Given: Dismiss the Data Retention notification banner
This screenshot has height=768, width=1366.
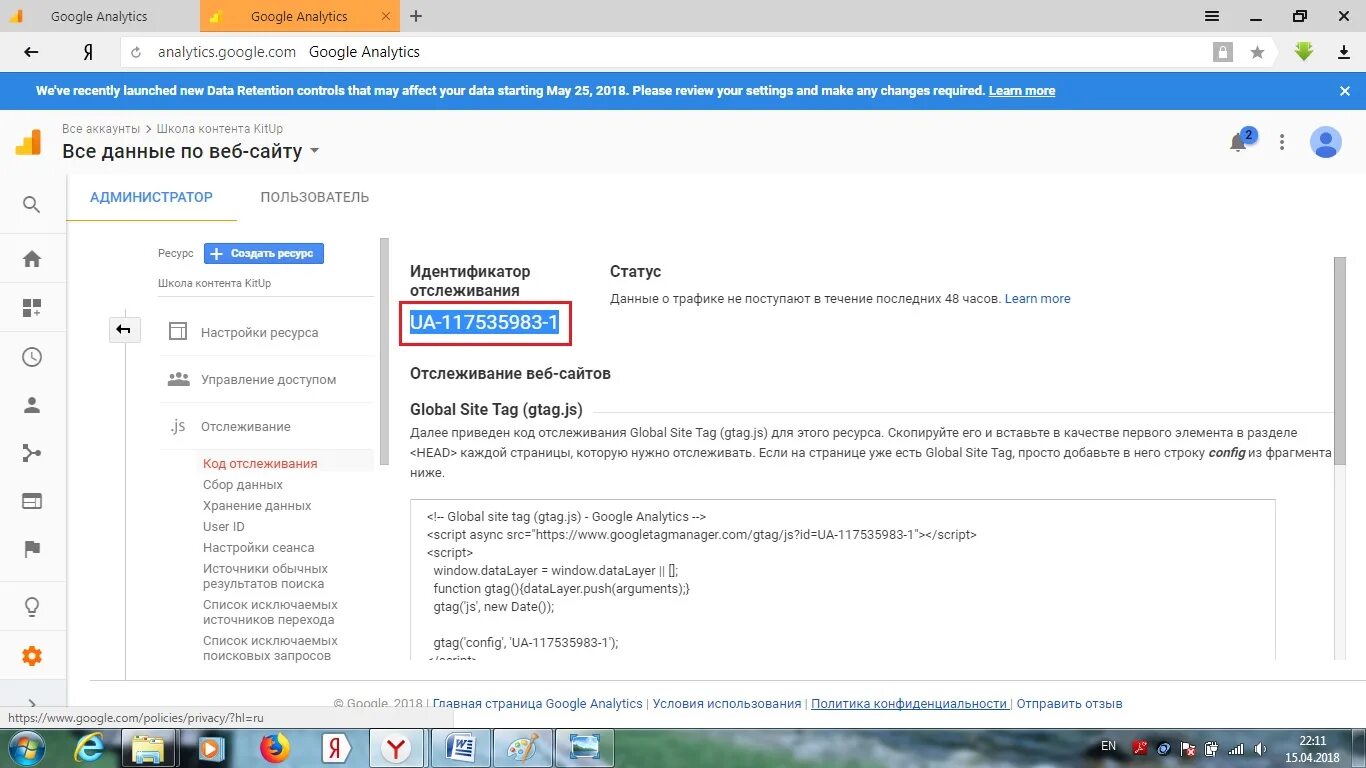Looking at the screenshot, I should pyautogui.click(x=1345, y=90).
